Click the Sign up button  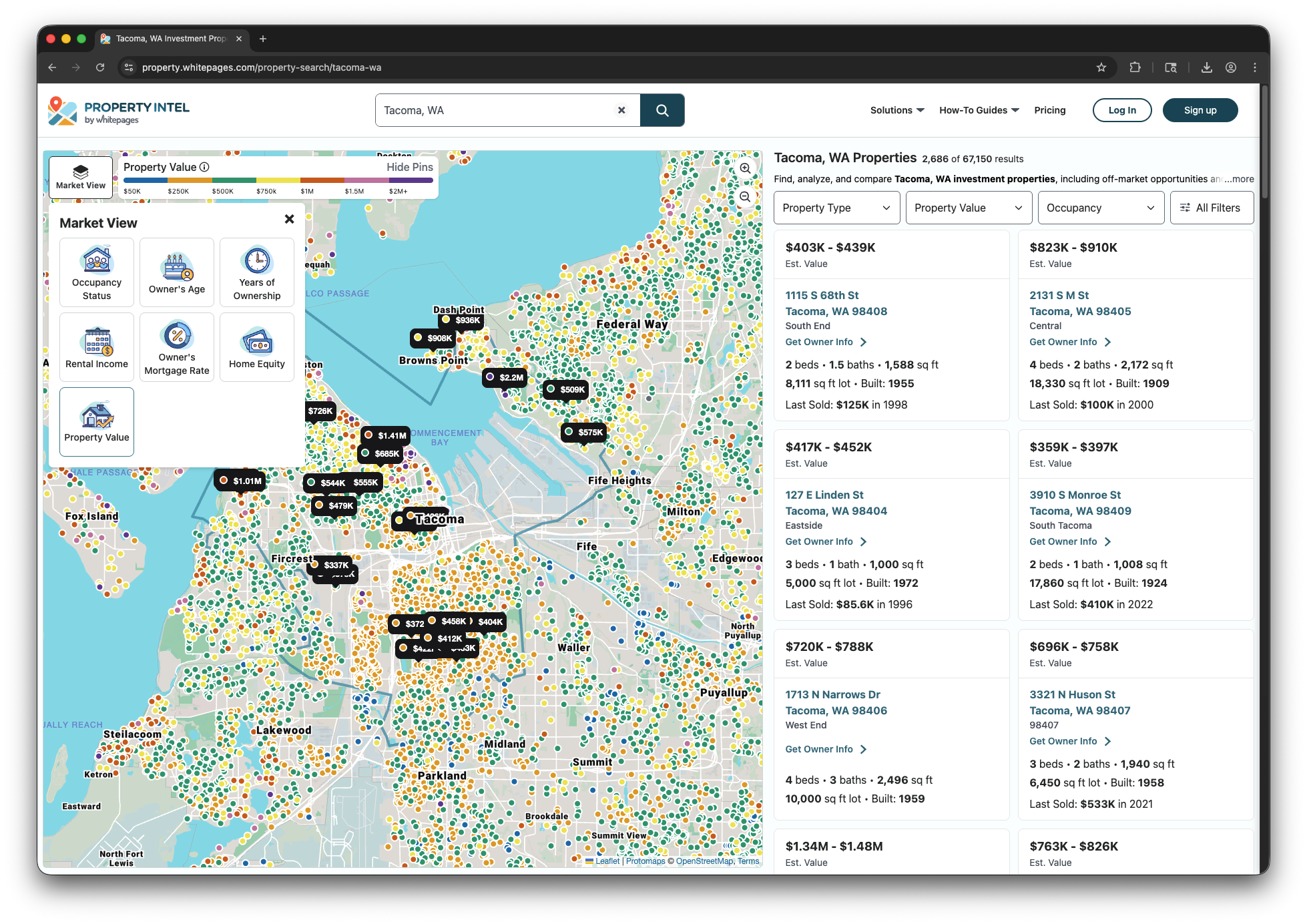click(x=1200, y=110)
